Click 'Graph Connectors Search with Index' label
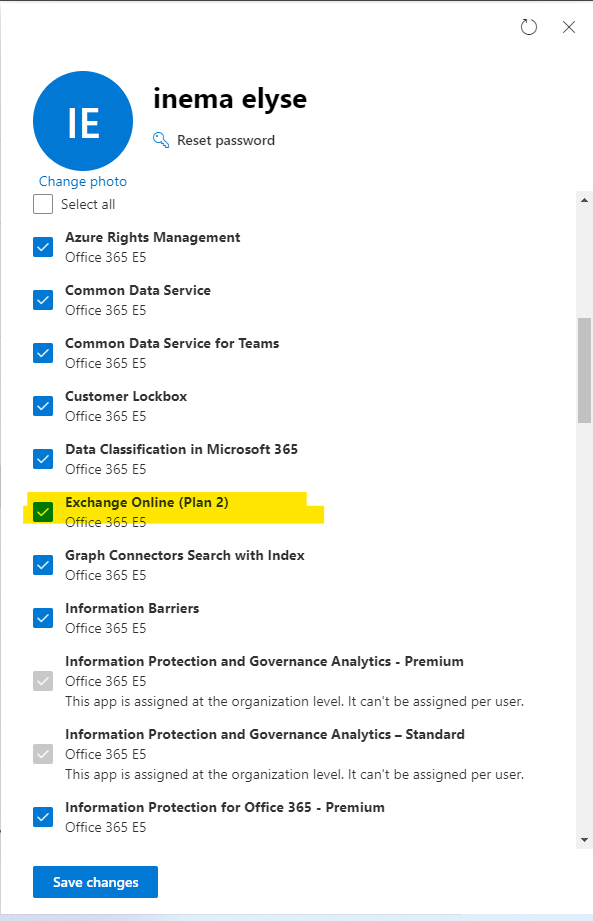593x921 pixels. [x=185, y=556]
